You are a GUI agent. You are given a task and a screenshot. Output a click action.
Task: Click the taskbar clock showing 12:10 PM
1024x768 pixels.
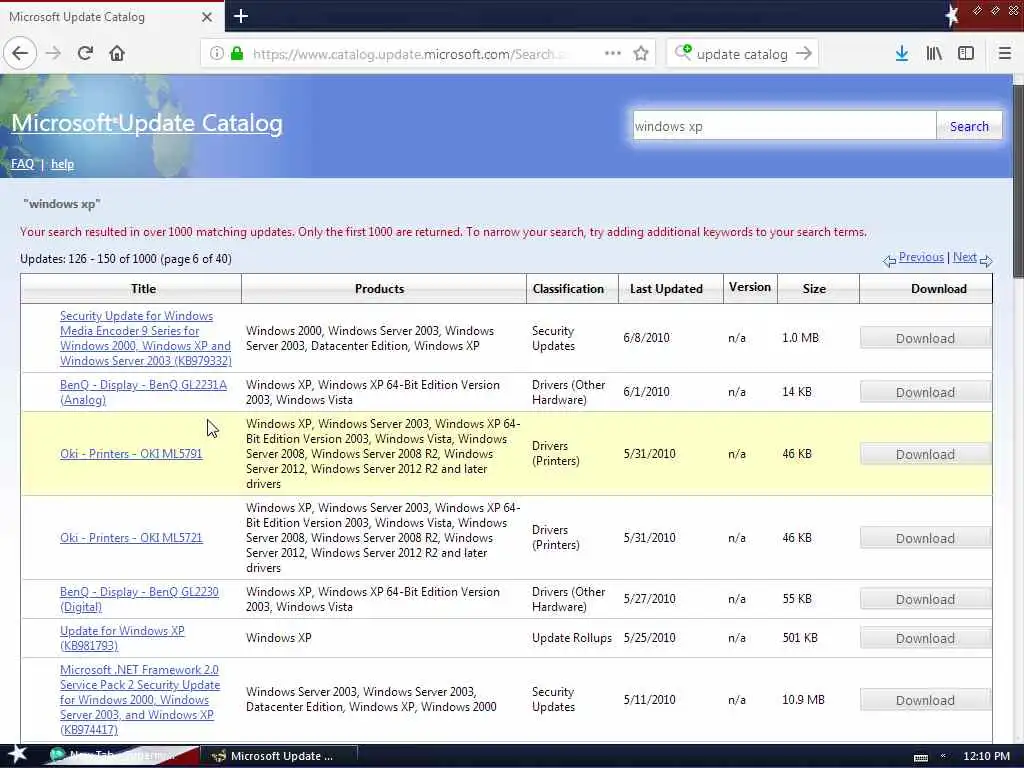click(x=986, y=756)
